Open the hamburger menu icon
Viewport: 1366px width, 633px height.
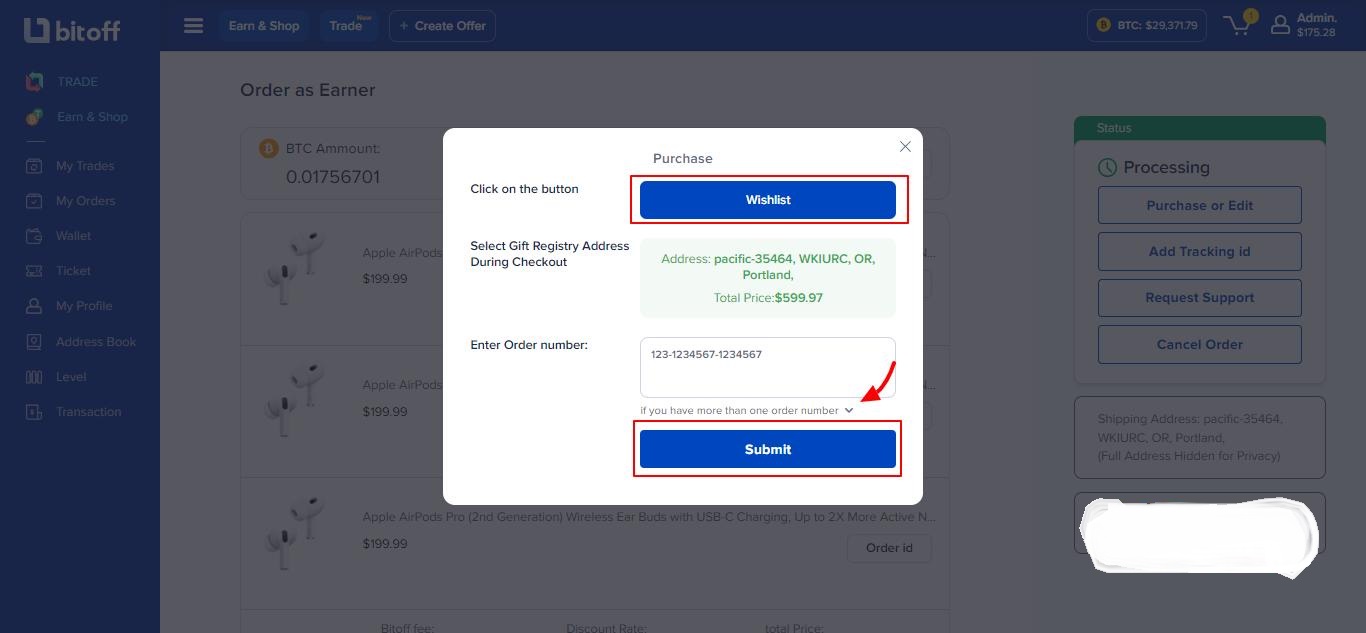pos(193,26)
